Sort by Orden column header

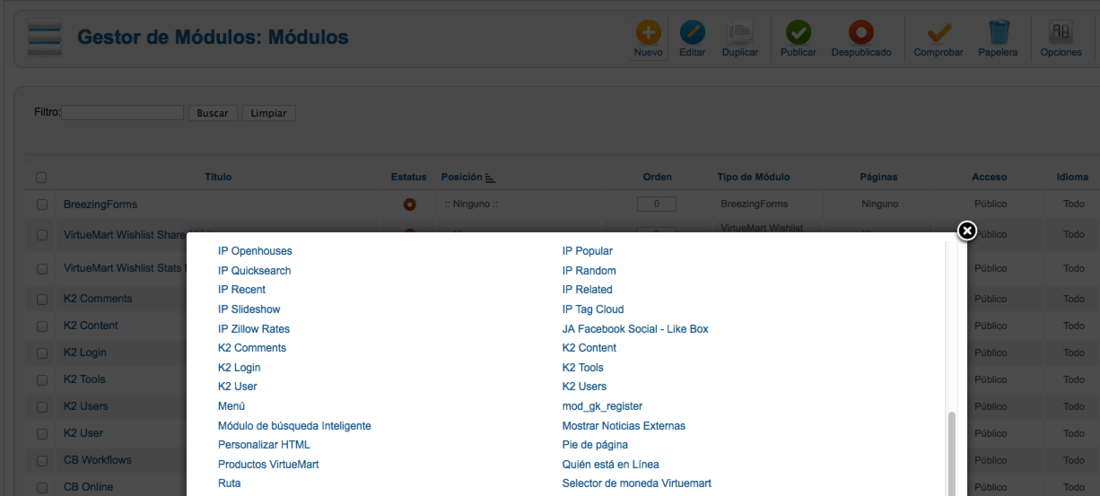point(657,177)
